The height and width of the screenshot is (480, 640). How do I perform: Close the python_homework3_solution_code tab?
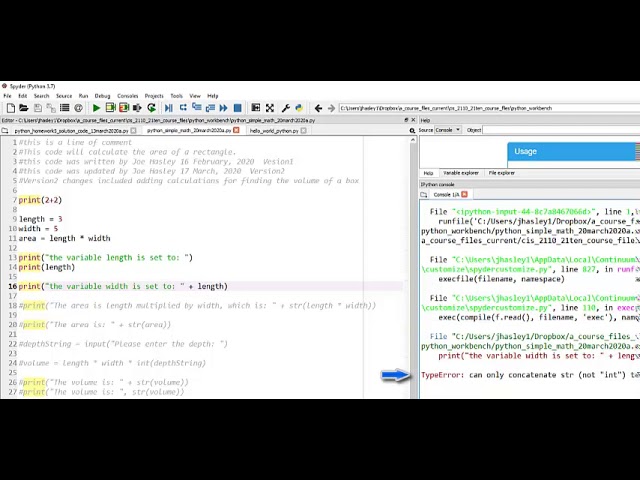(x=133, y=131)
